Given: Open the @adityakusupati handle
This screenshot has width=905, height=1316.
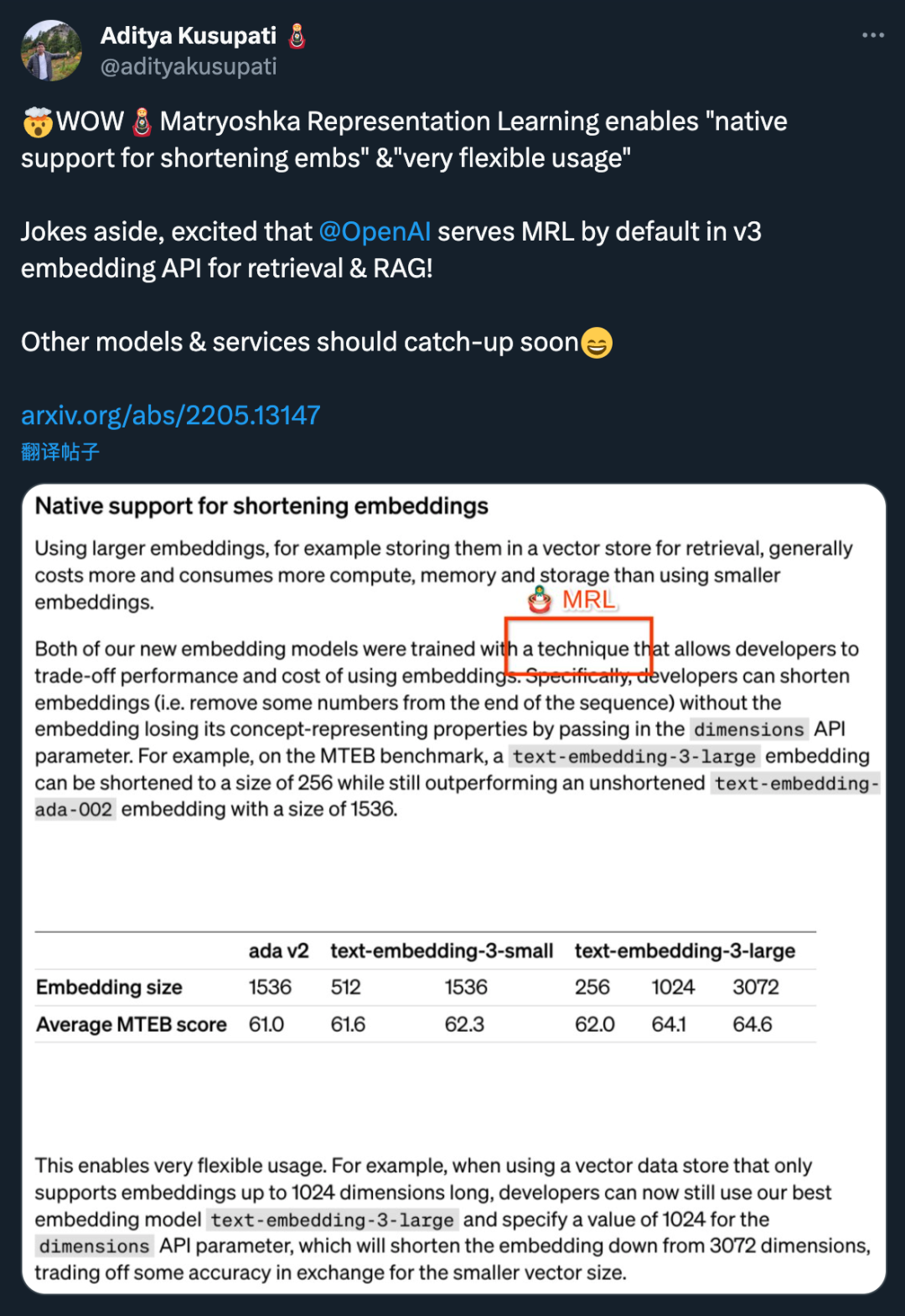Looking at the screenshot, I should click(x=189, y=67).
